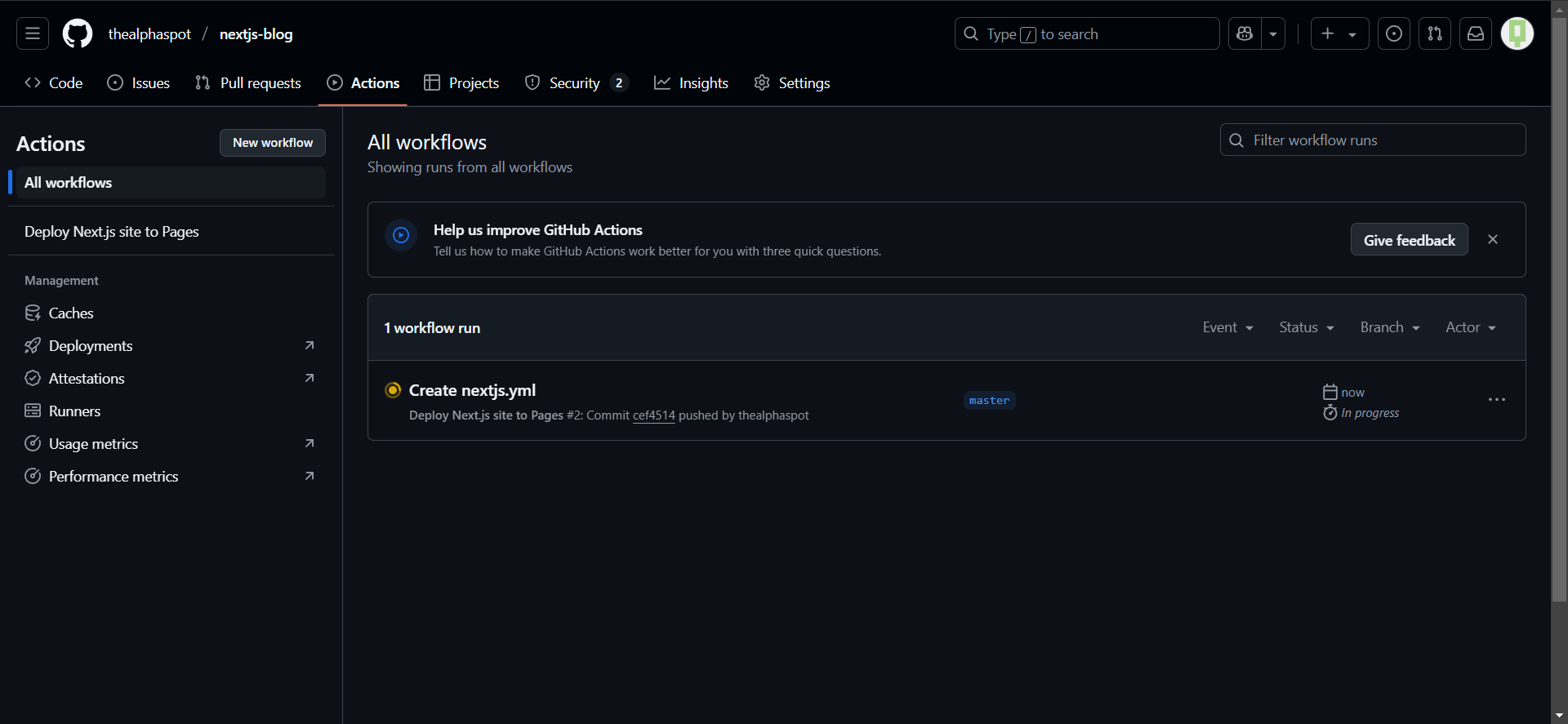The image size is (1568, 724).
Task: Open the user avatar menu
Action: [1517, 33]
